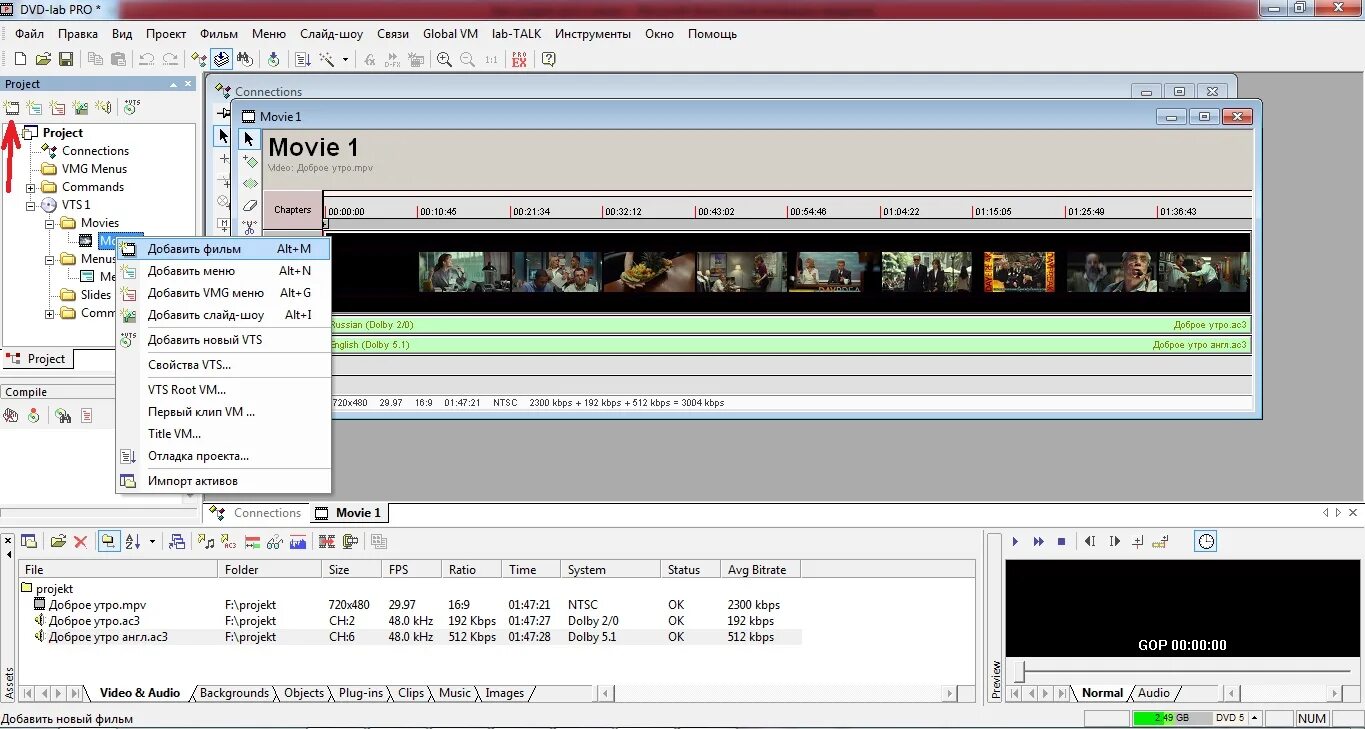This screenshot has width=1365, height=729.
Task: Click red X delete icon in Assets toolbar
Action: click(x=81, y=541)
